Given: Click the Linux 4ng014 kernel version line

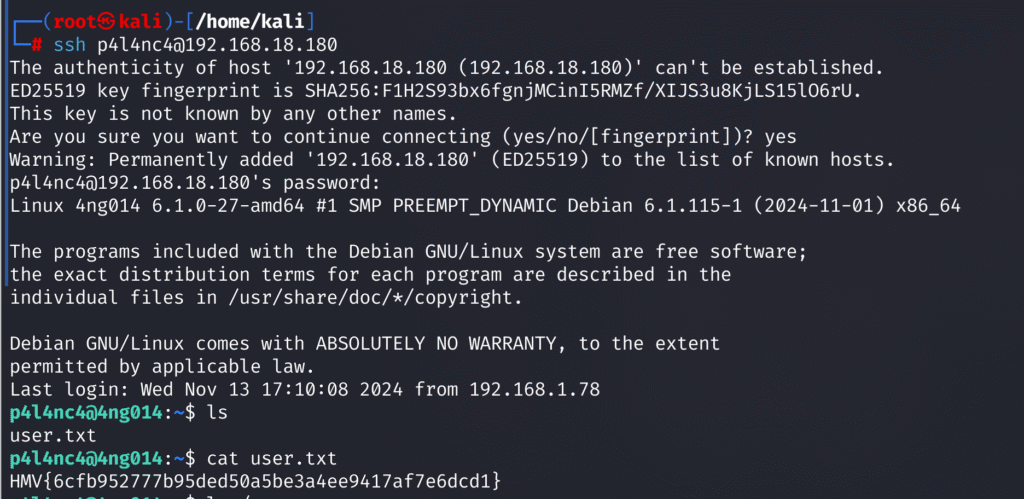Looking at the screenshot, I should click(485, 205).
